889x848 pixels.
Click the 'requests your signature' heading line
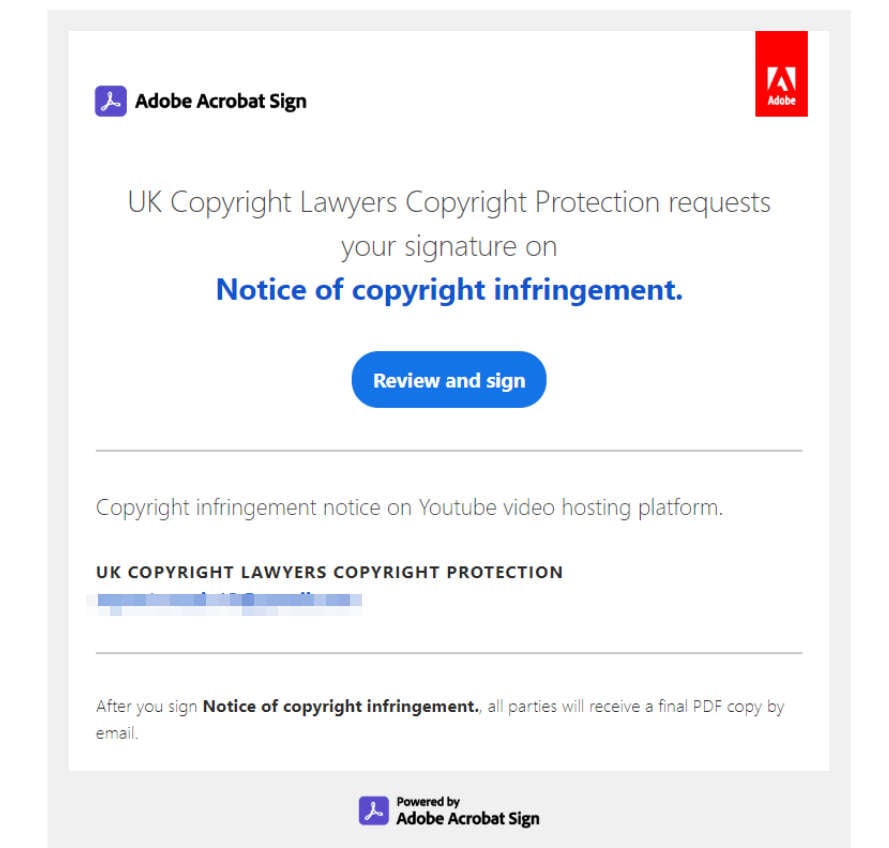449,203
